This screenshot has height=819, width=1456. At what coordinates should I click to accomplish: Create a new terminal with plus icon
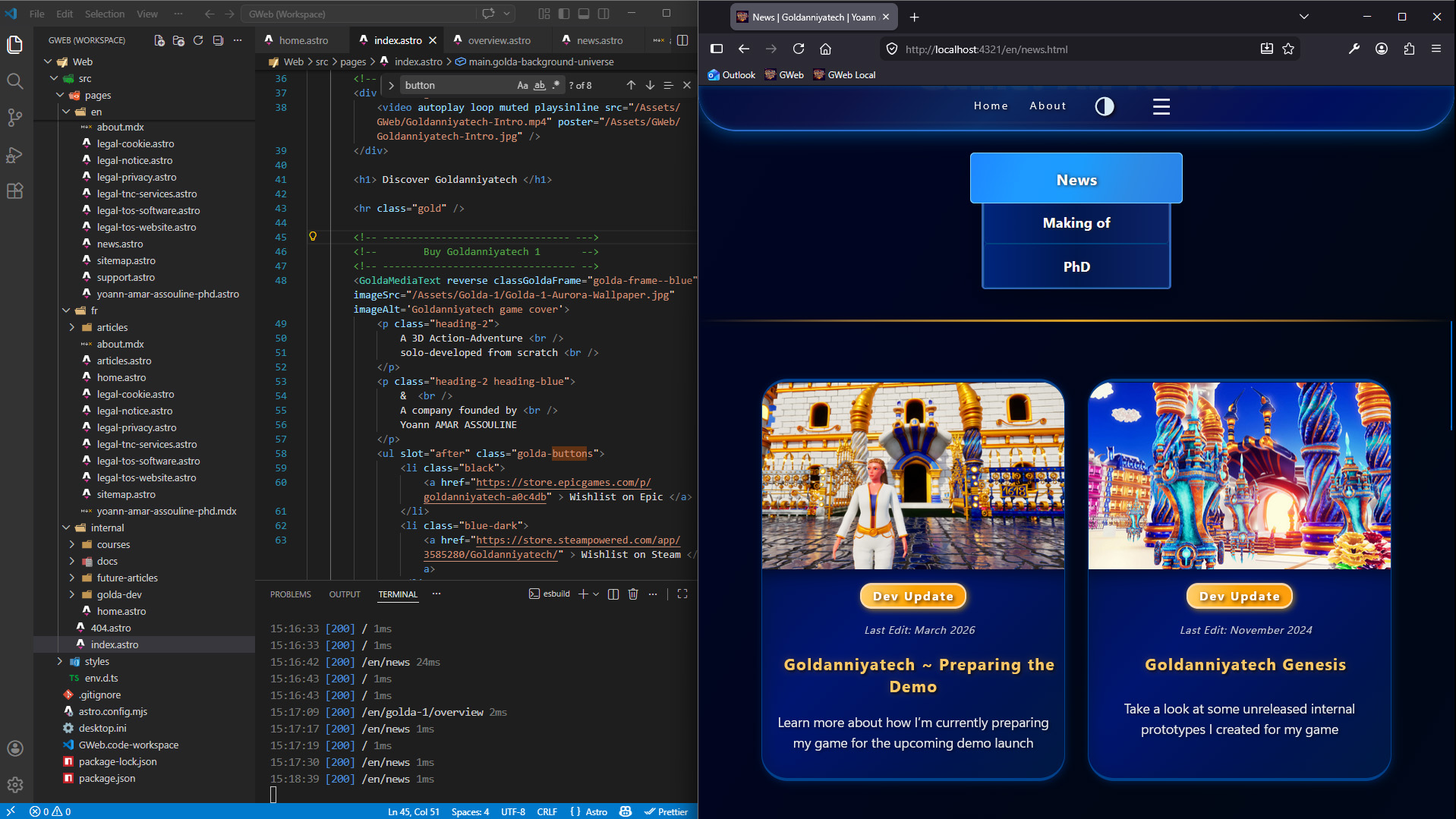click(583, 594)
